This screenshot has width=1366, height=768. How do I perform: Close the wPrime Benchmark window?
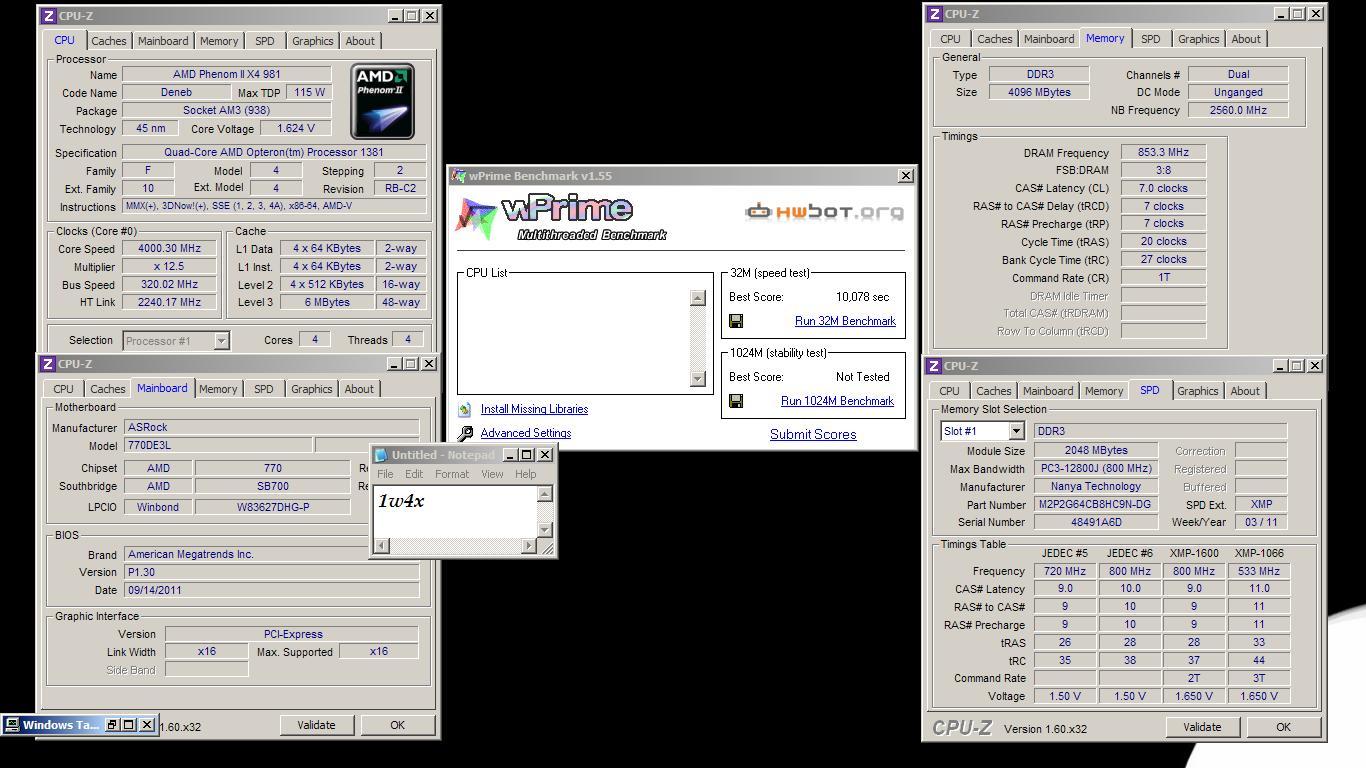click(x=905, y=176)
